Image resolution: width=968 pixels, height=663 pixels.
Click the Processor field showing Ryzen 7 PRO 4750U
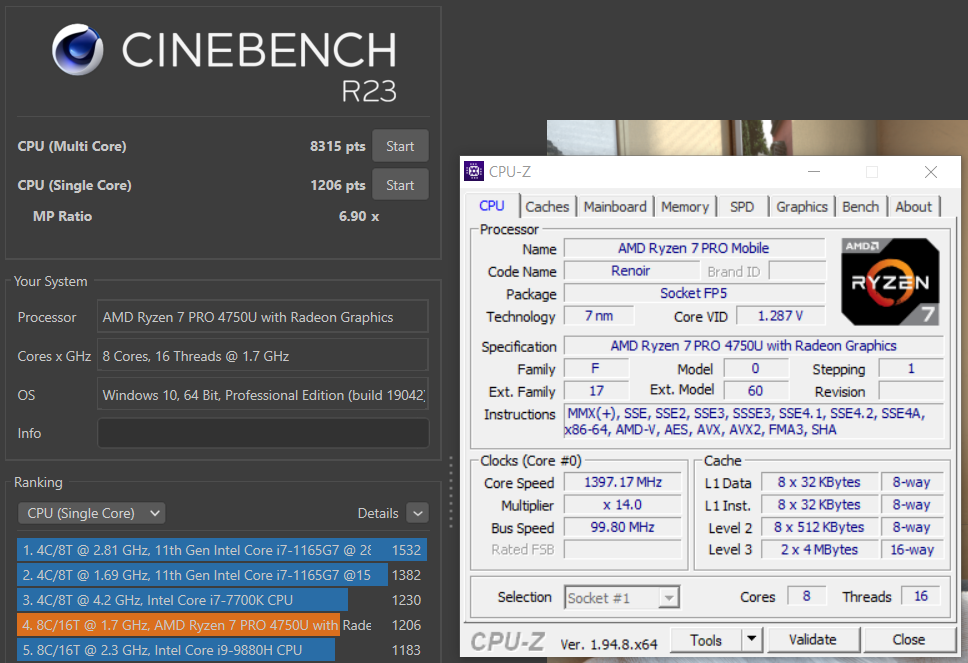[x=263, y=317]
